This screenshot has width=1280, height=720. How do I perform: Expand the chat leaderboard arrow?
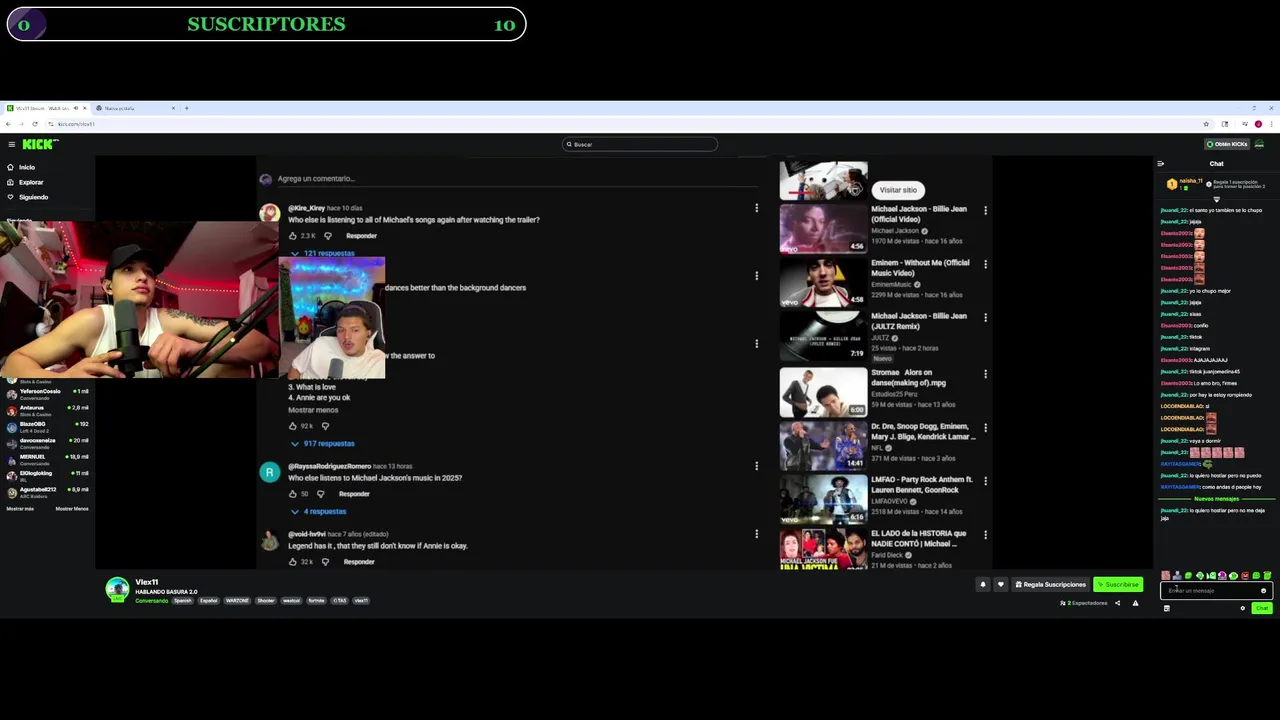1216,199
